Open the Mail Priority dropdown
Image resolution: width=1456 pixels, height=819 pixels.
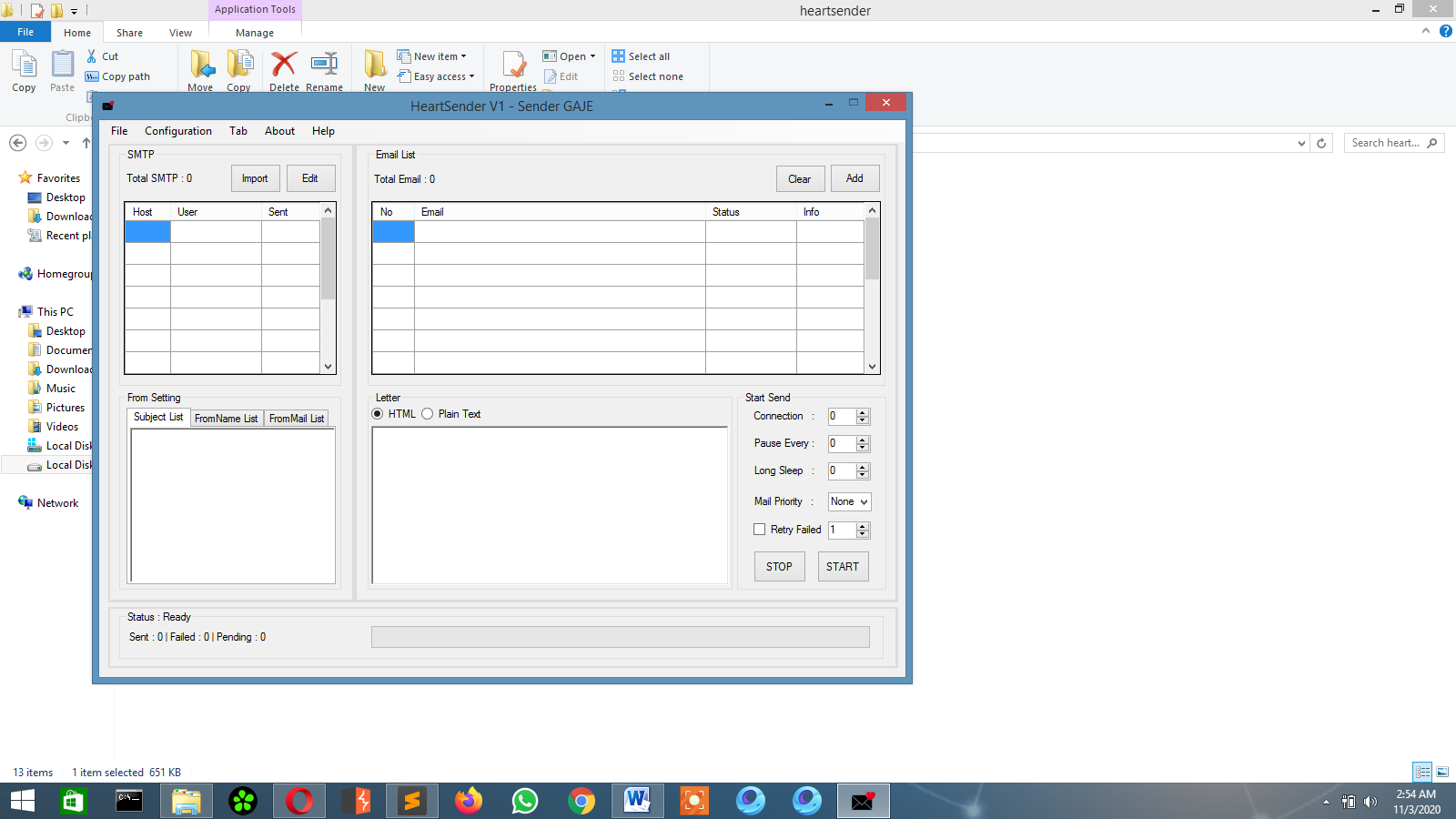(x=848, y=501)
